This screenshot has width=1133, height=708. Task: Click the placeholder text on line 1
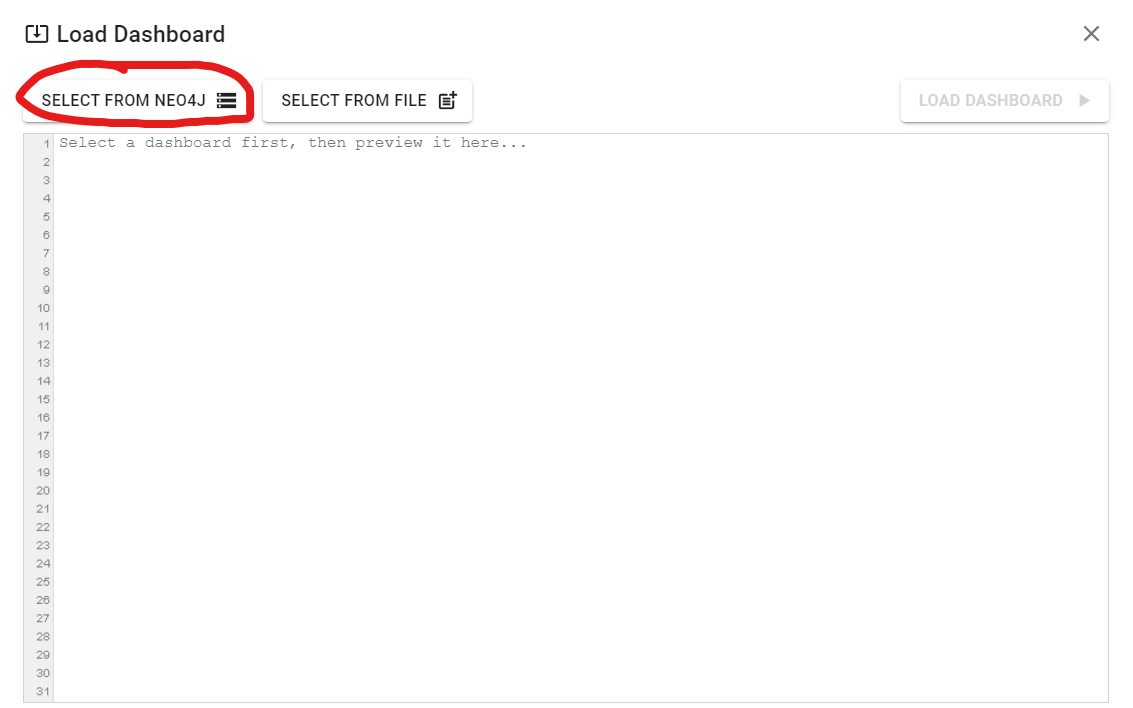(293, 143)
